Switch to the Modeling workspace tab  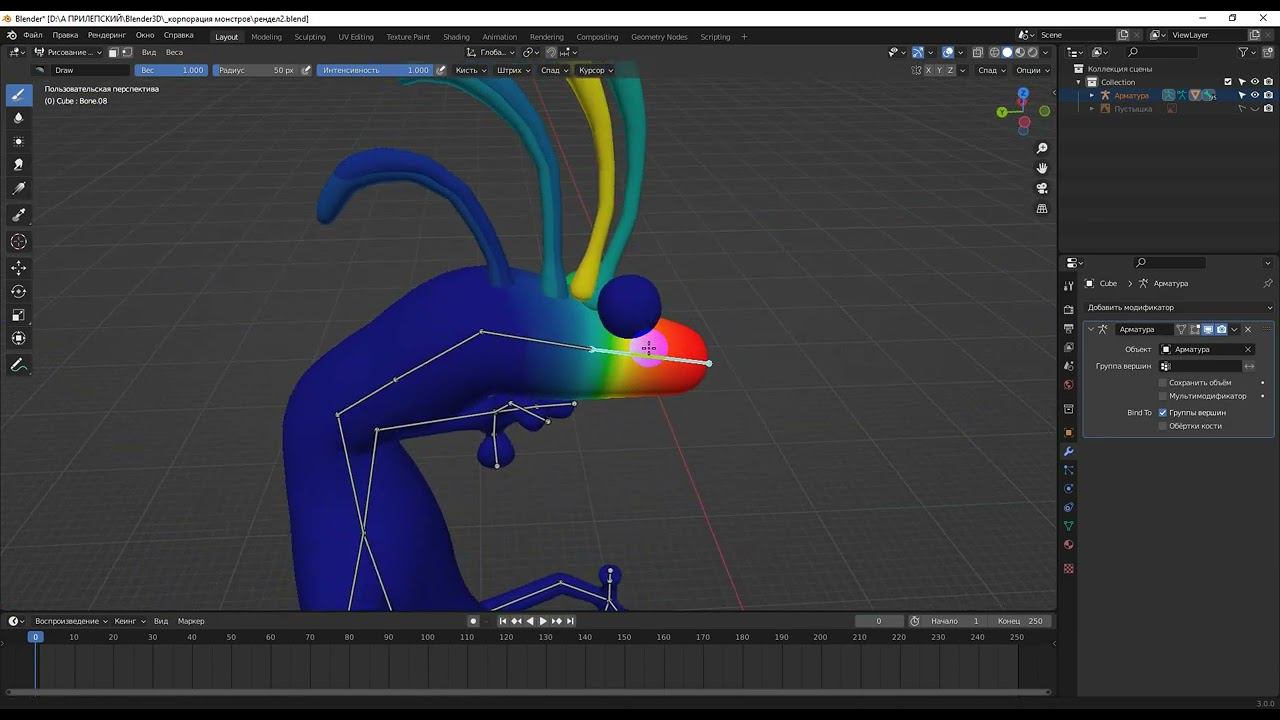266,37
